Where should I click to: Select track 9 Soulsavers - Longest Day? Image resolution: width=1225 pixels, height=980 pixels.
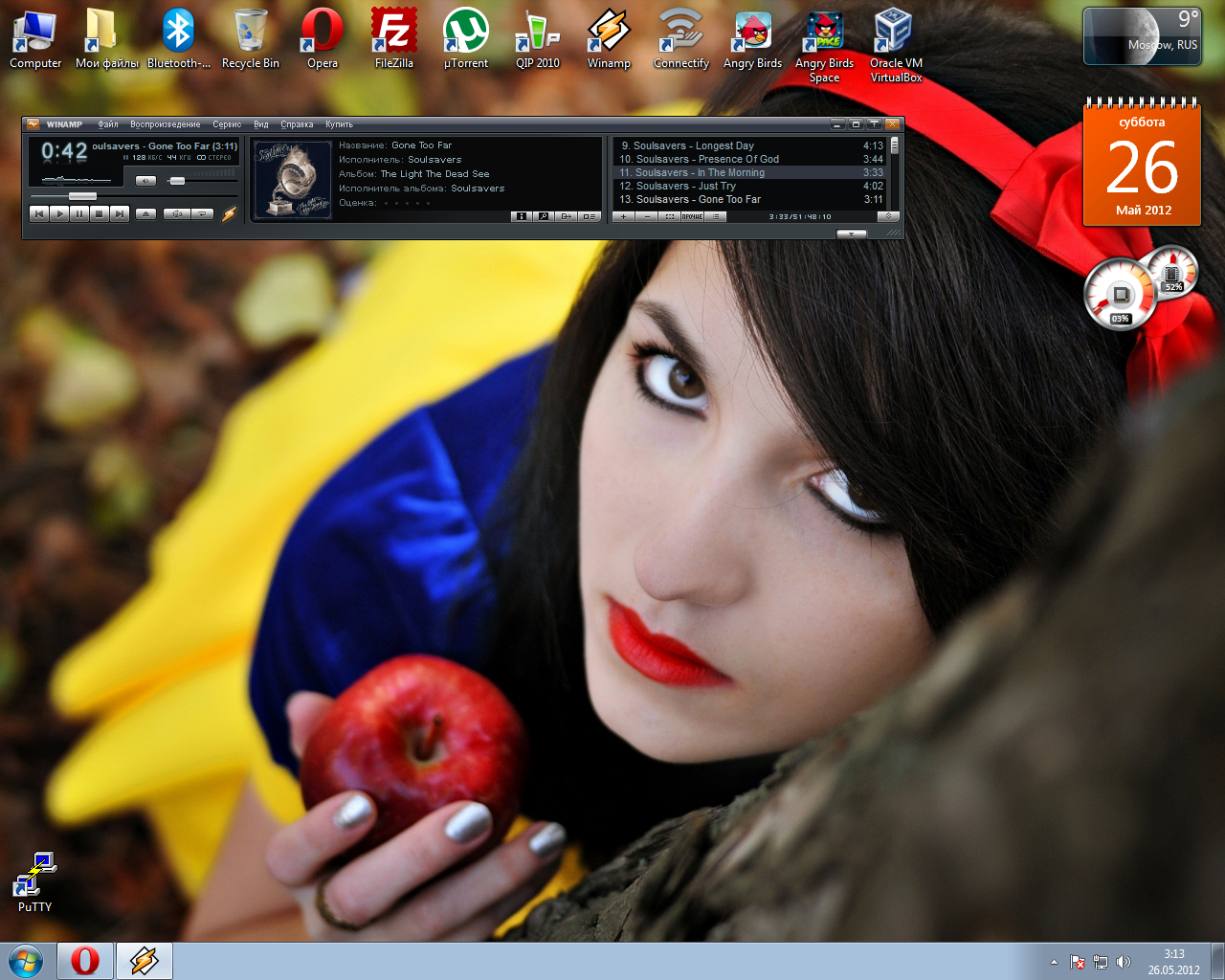point(749,145)
